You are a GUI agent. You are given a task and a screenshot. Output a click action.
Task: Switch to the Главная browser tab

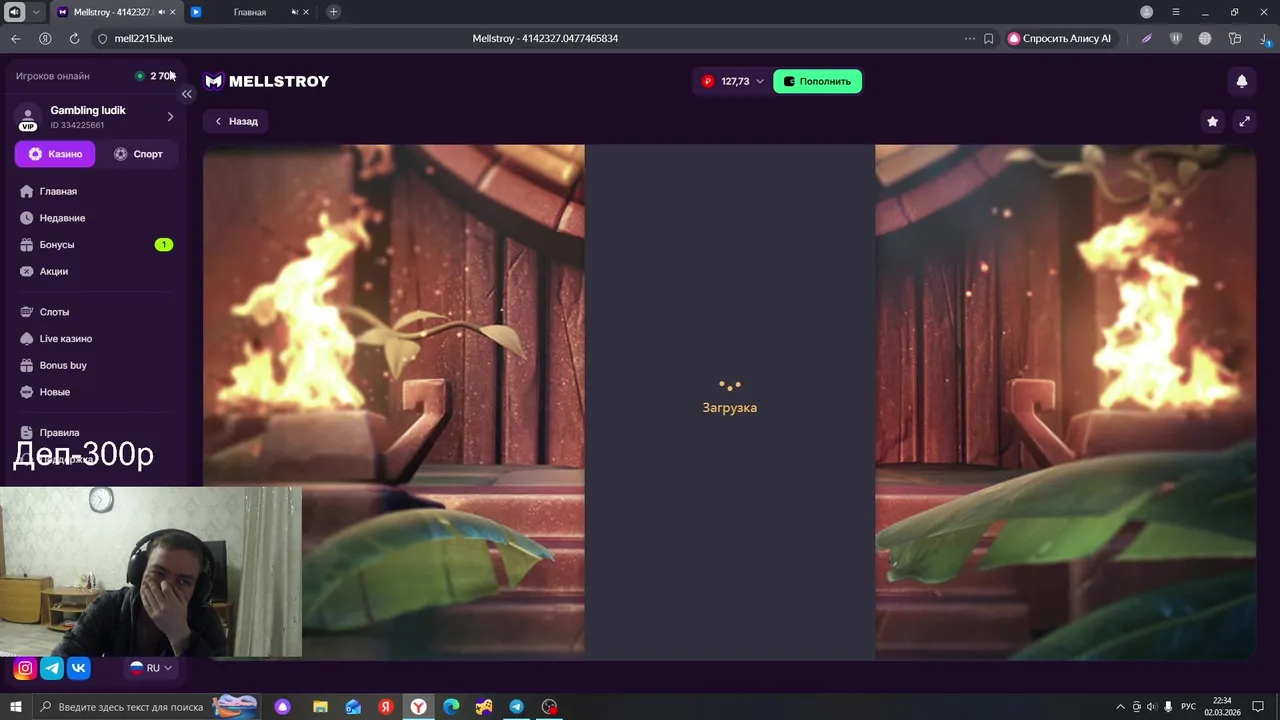click(250, 12)
